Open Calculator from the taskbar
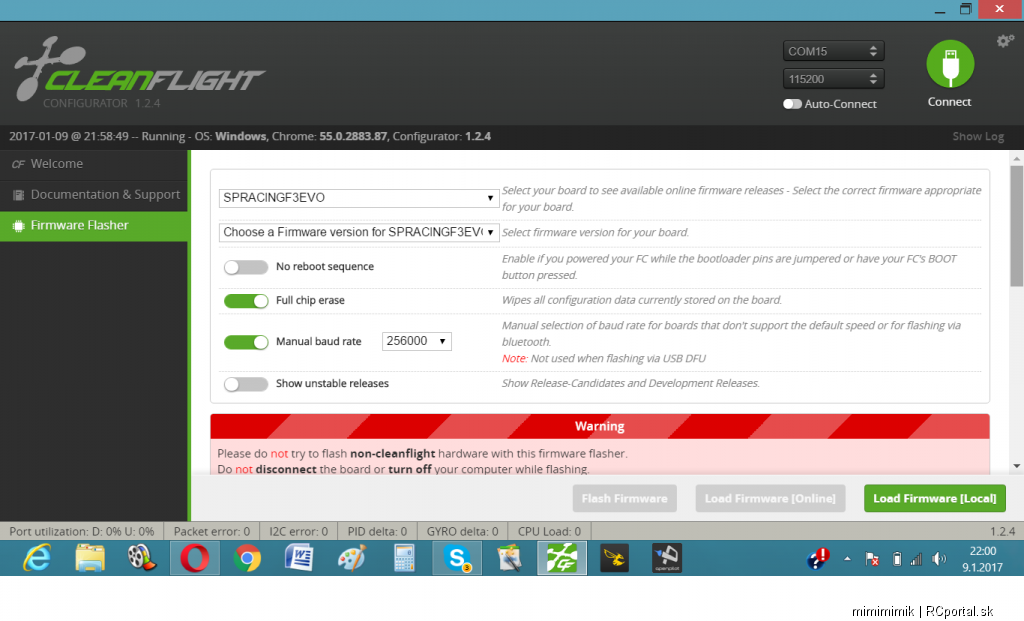The height and width of the screenshot is (621, 1024). 404,558
